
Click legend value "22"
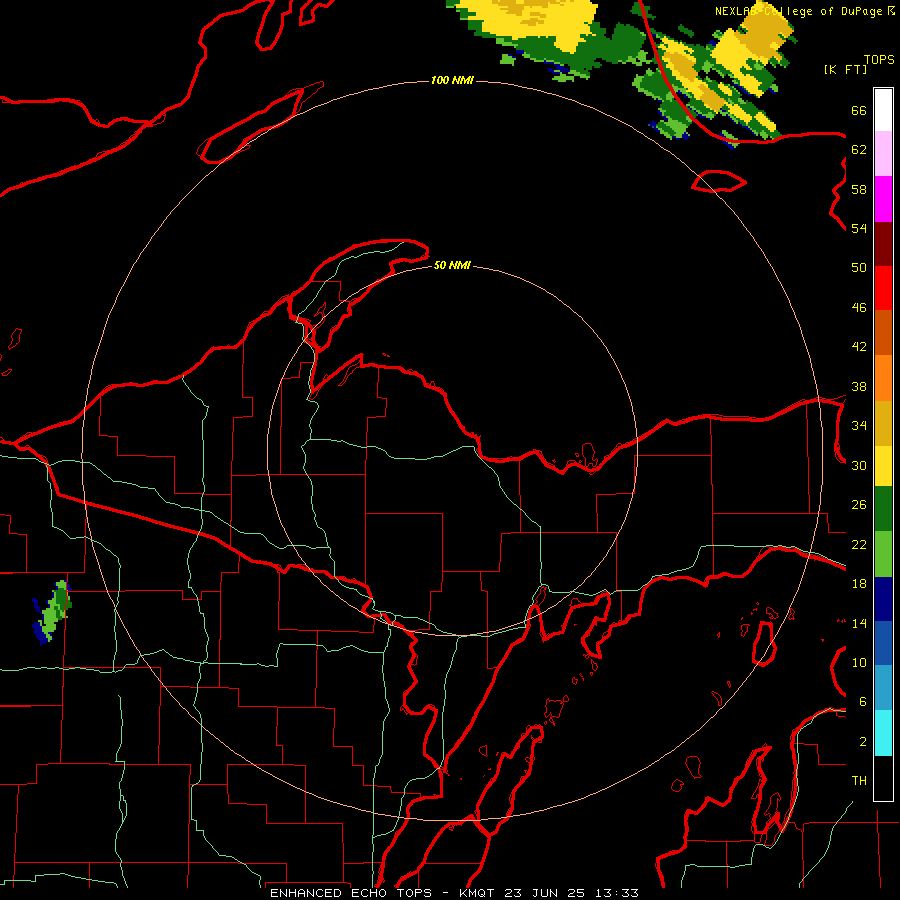(x=859, y=545)
